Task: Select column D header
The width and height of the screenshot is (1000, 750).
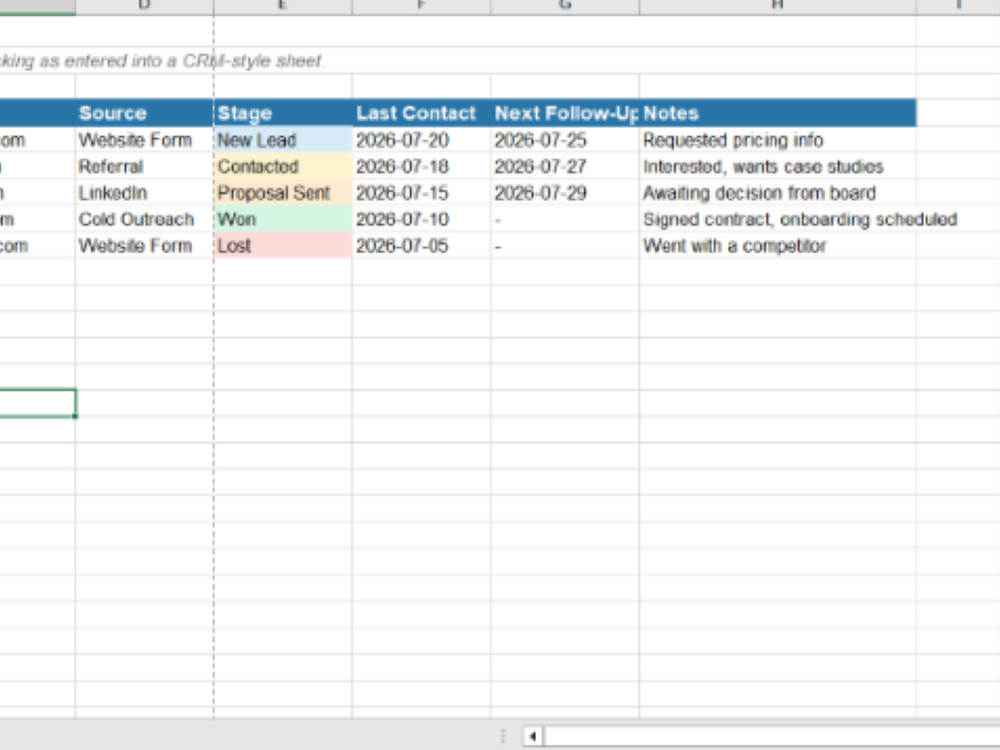Action: [144, 6]
